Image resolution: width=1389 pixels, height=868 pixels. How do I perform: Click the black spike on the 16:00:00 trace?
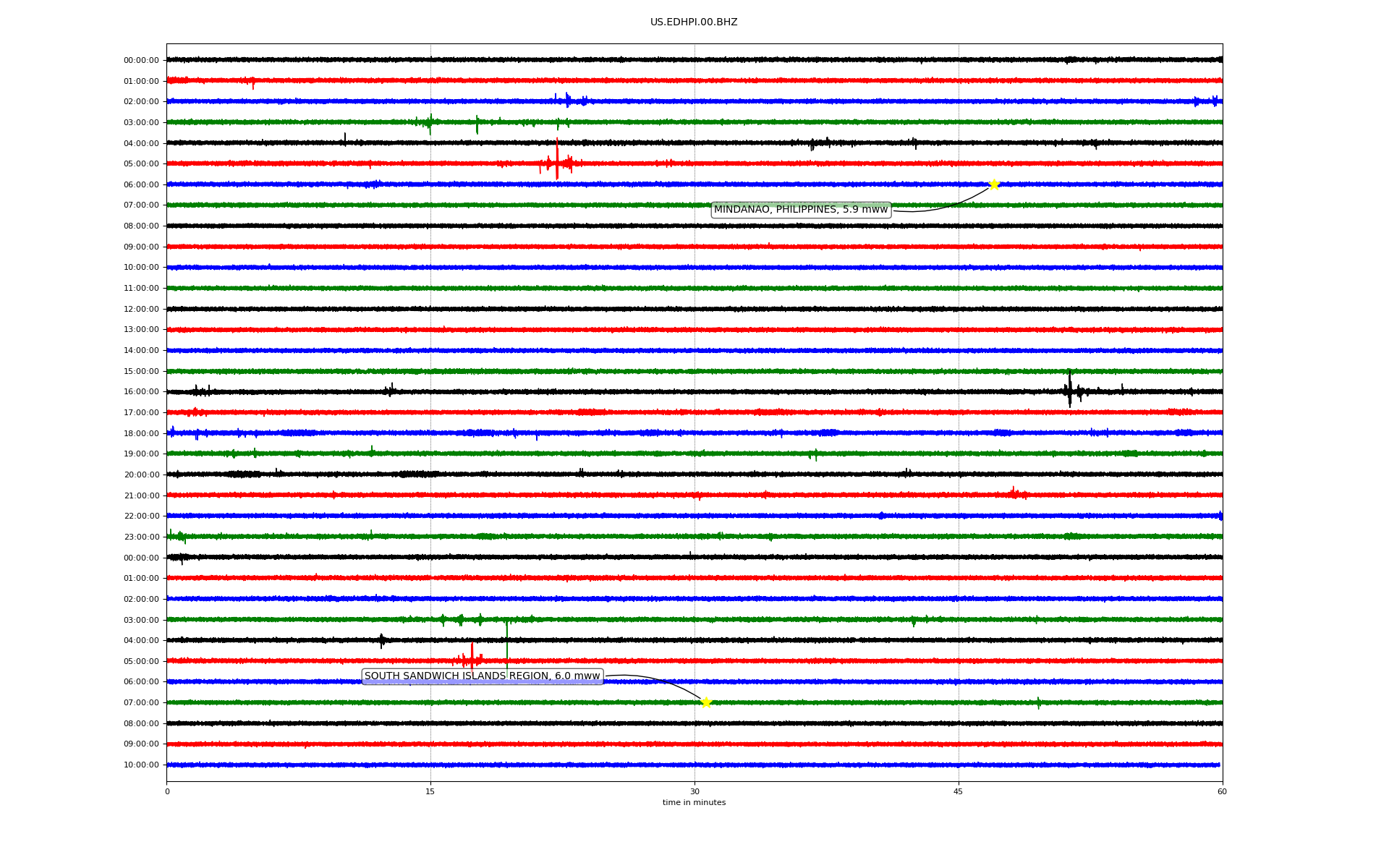point(1069,391)
